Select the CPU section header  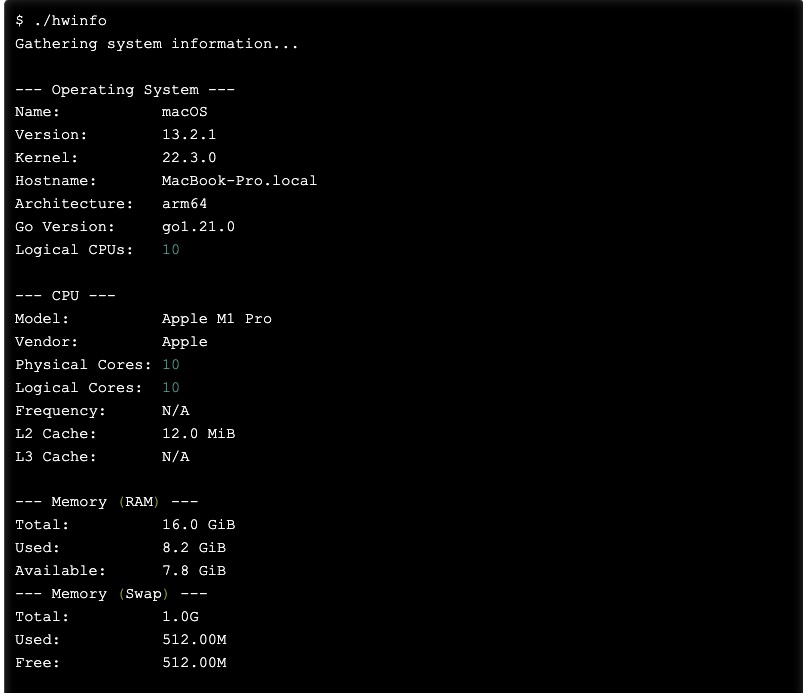click(65, 295)
